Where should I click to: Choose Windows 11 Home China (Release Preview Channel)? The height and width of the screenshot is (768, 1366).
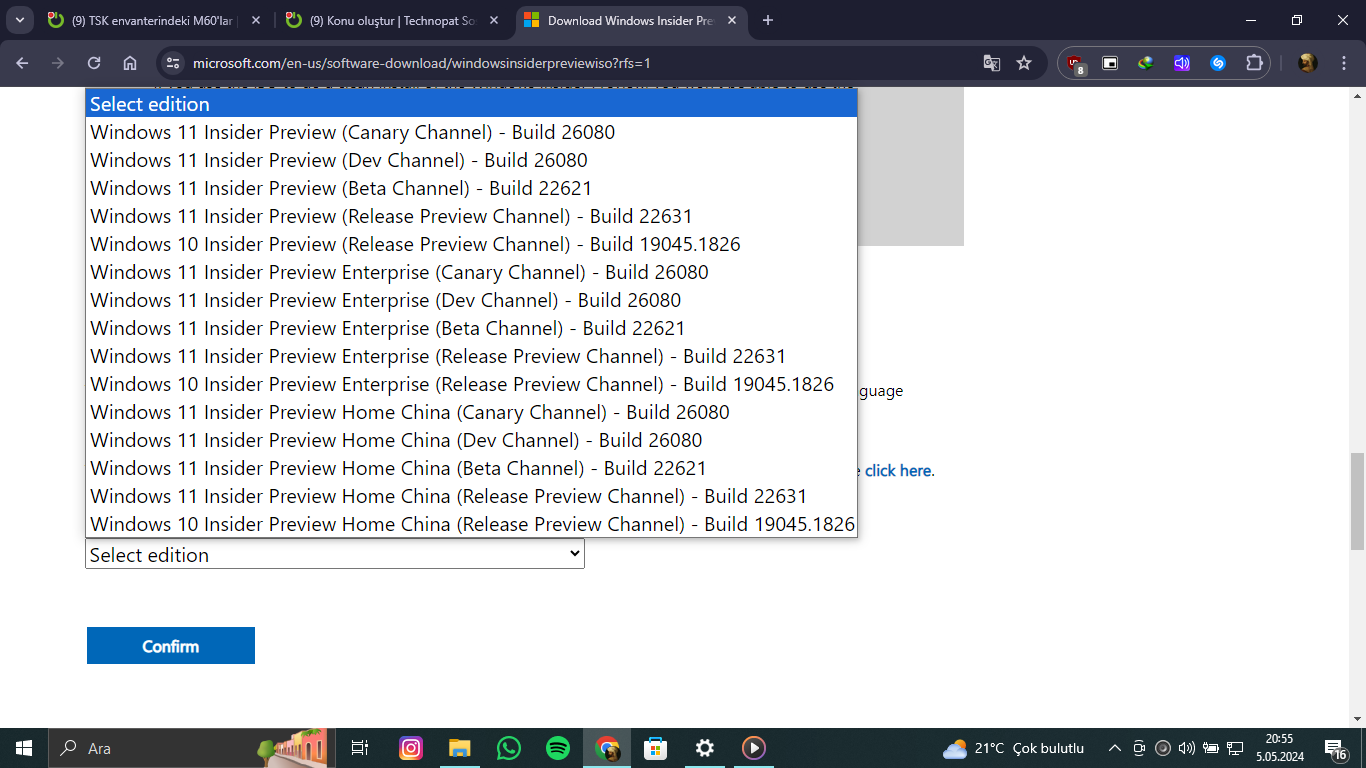471,496
